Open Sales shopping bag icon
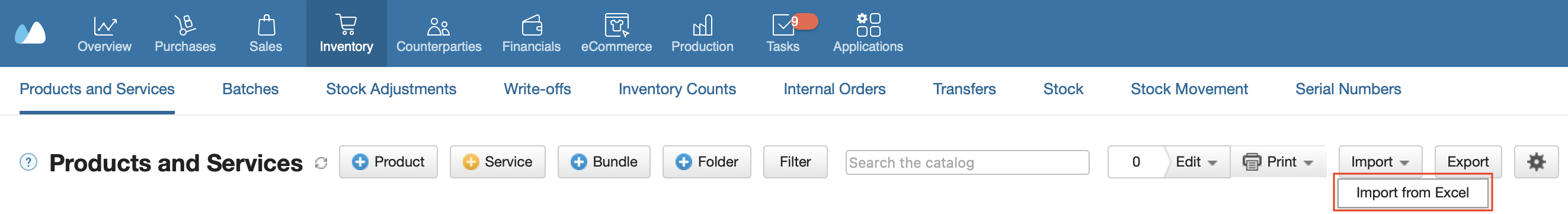 [266, 25]
